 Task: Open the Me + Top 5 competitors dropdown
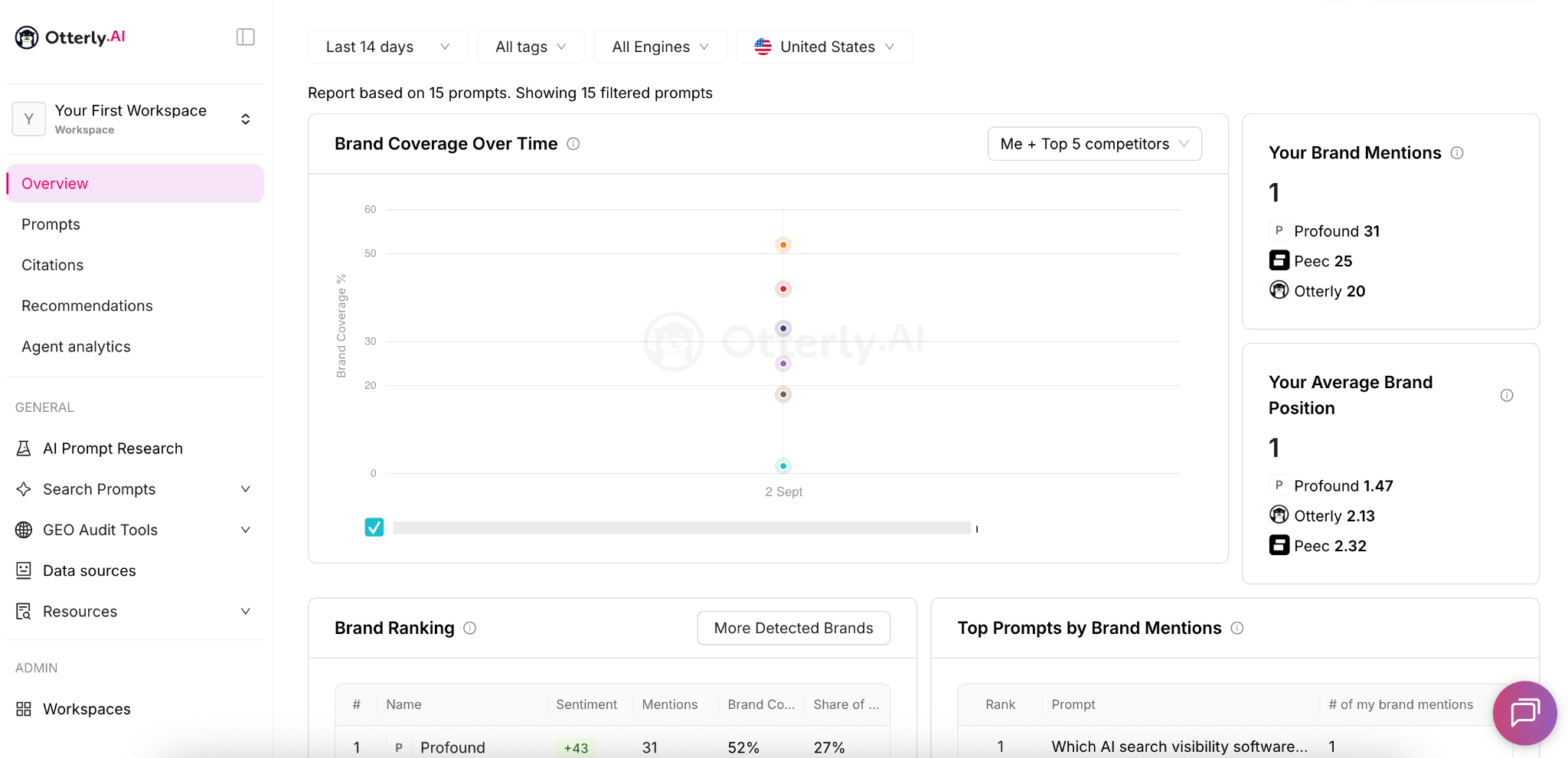click(1094, 144)
